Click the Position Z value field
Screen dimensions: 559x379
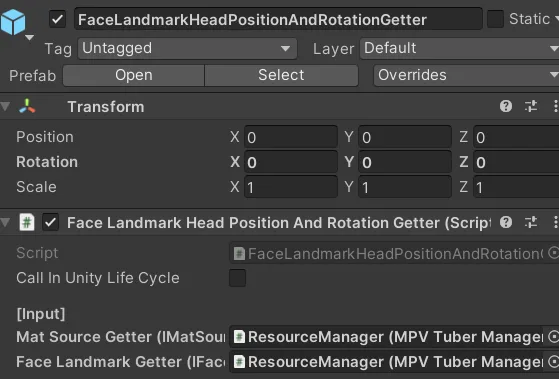pos(516,137)
